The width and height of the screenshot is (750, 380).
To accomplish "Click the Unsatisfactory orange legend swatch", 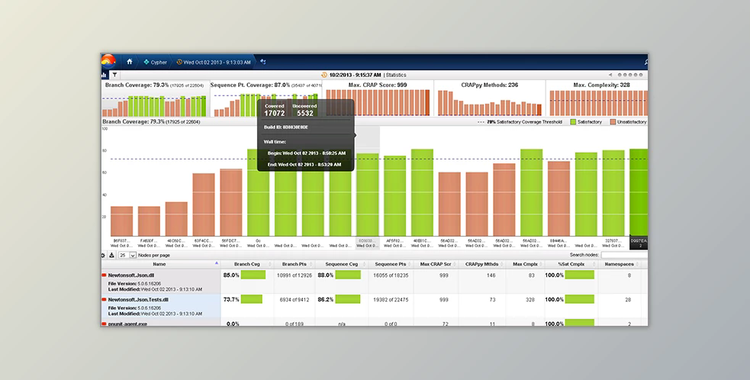I will pos(613,122).
